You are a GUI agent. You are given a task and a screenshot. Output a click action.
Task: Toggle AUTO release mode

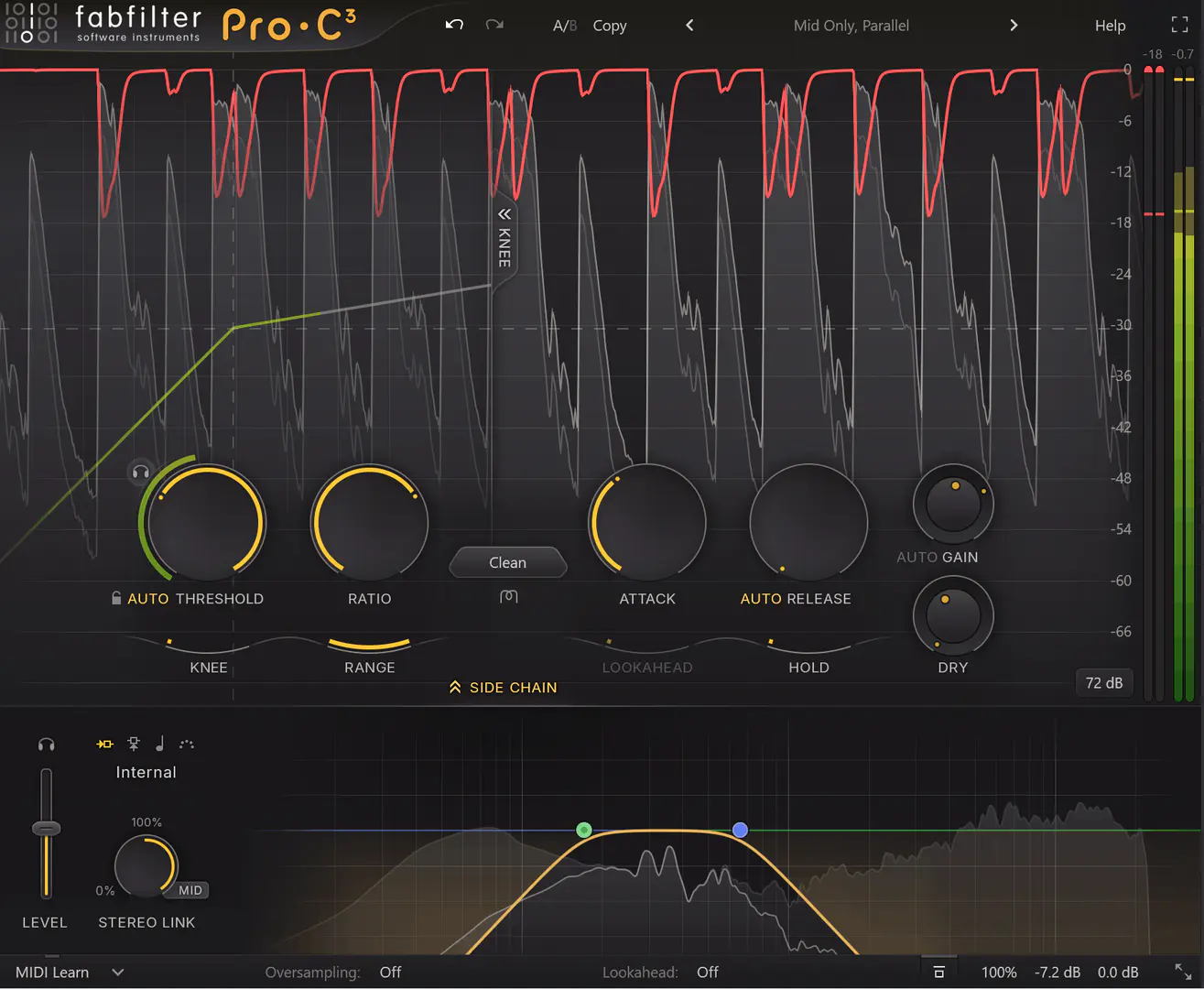[x=760, y=599]
